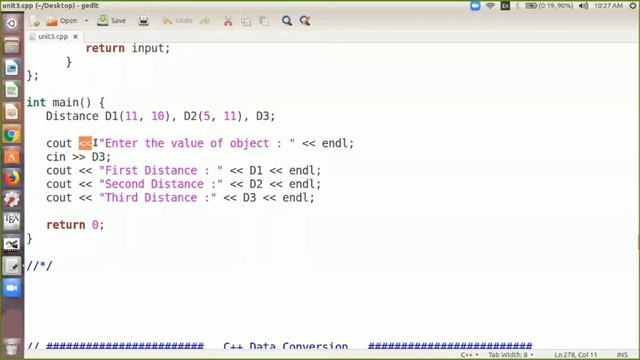Print the current document
Viewport: 640px width, 360px height.
[143, 21]
